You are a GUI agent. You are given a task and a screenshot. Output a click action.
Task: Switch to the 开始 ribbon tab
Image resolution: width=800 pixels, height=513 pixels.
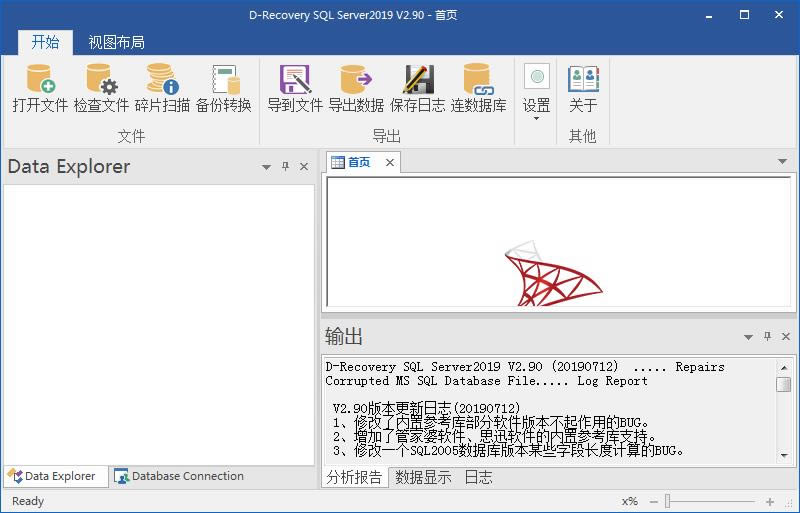45,42
